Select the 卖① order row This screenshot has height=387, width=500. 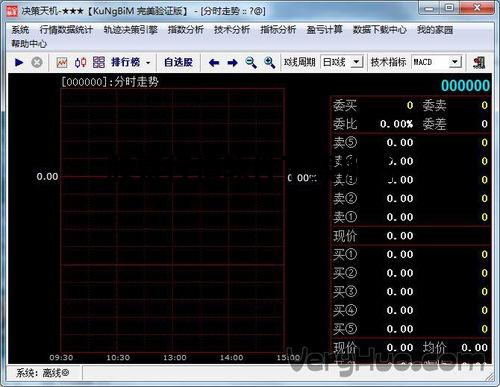[410, 217]
